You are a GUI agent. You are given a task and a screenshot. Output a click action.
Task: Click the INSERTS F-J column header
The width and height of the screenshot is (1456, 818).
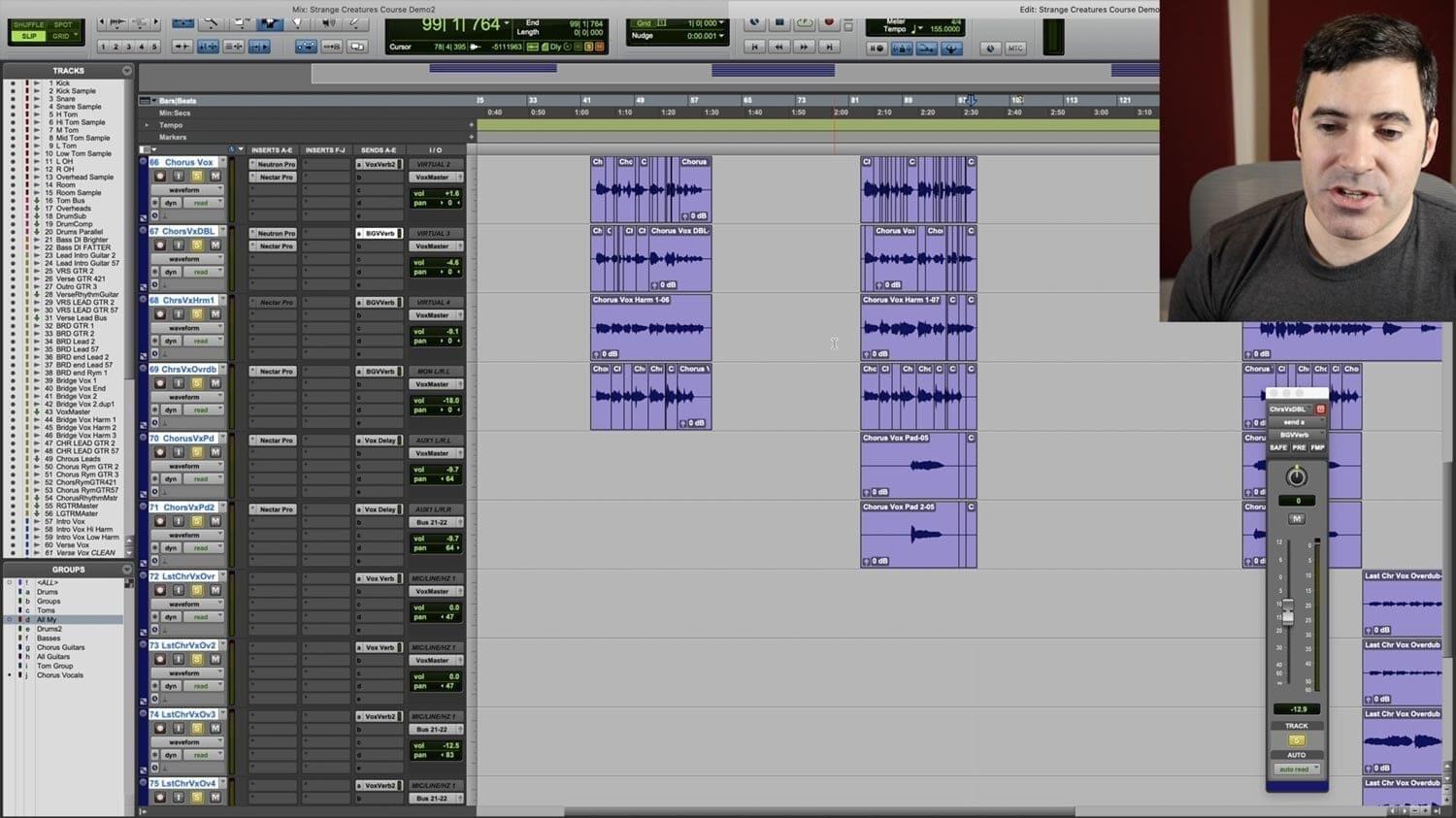(326, 150)
